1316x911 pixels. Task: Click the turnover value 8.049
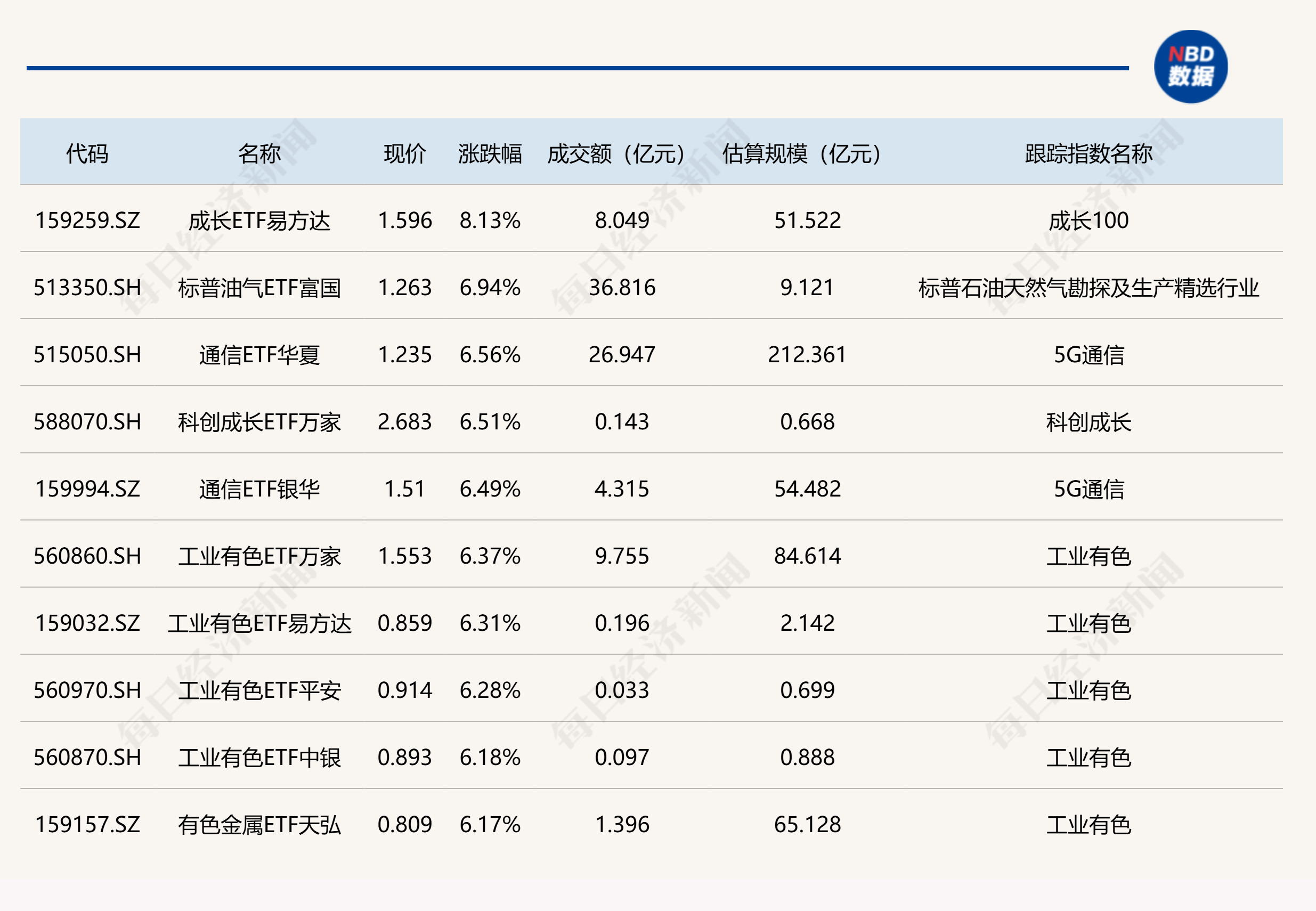tap(622, 221)
